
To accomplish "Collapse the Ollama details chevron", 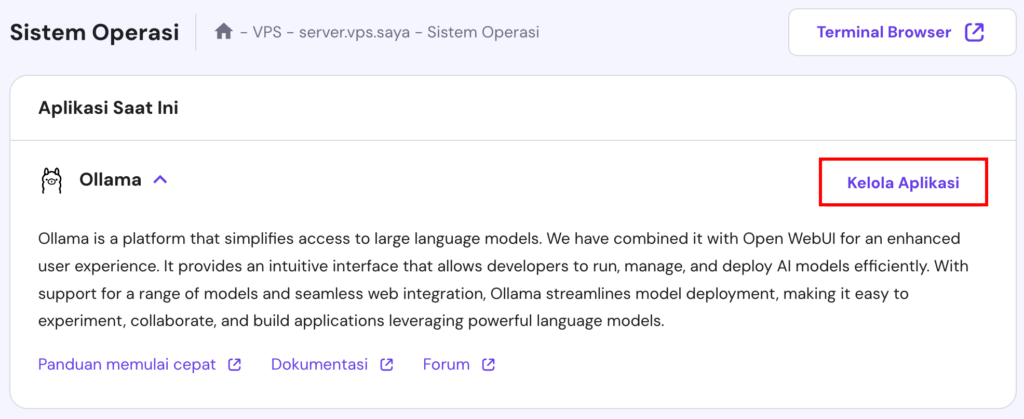I will pos(160,181).
